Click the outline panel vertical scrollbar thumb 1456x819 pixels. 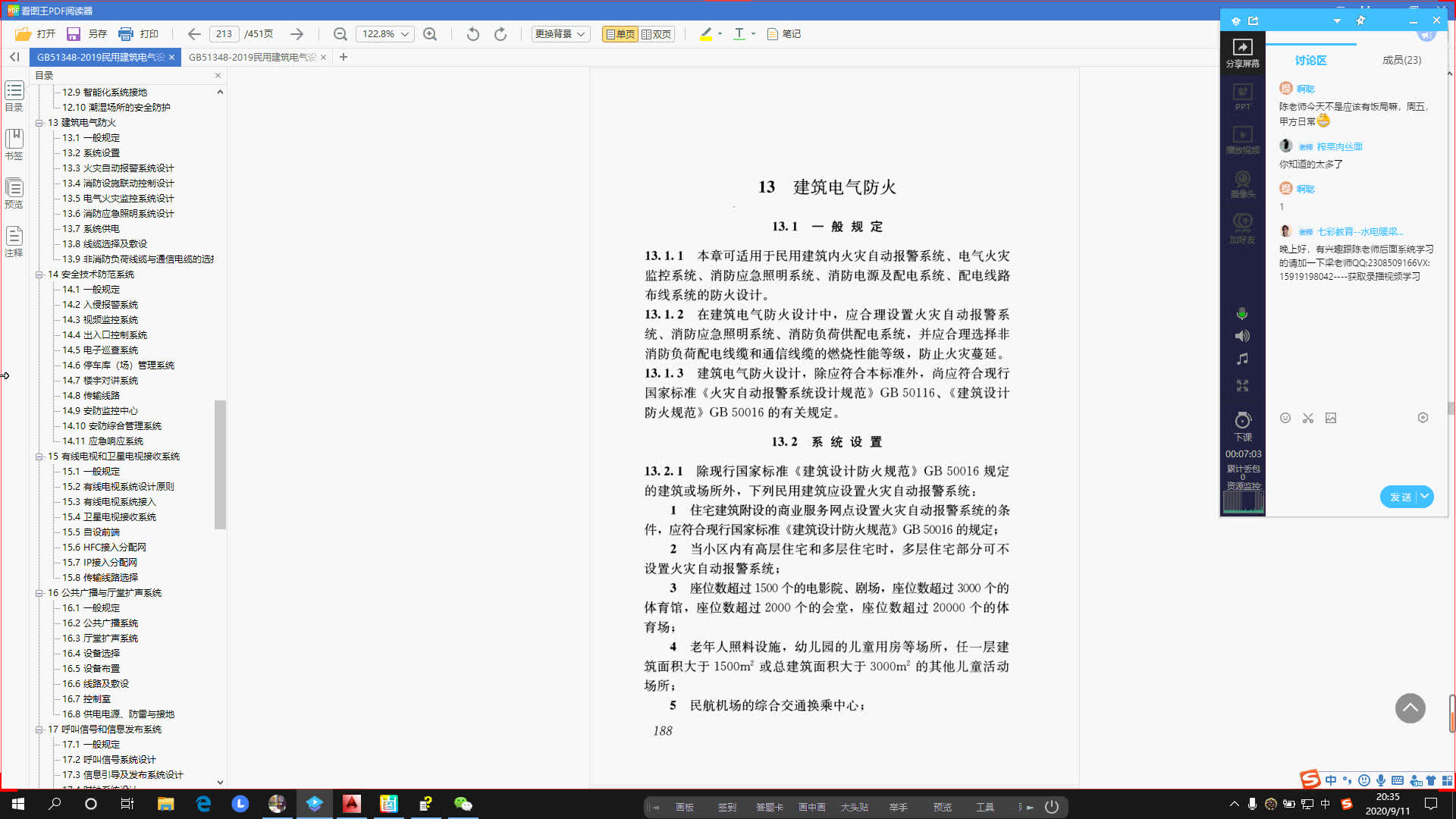[220, 464]
